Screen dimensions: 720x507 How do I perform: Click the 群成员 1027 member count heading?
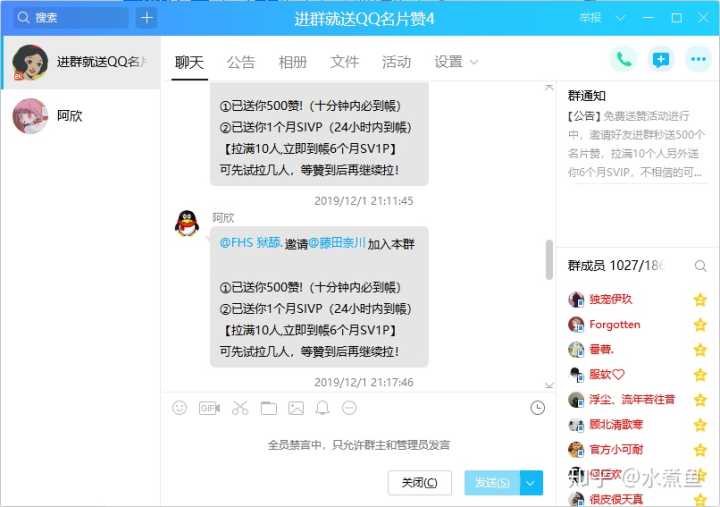[615, 265]
